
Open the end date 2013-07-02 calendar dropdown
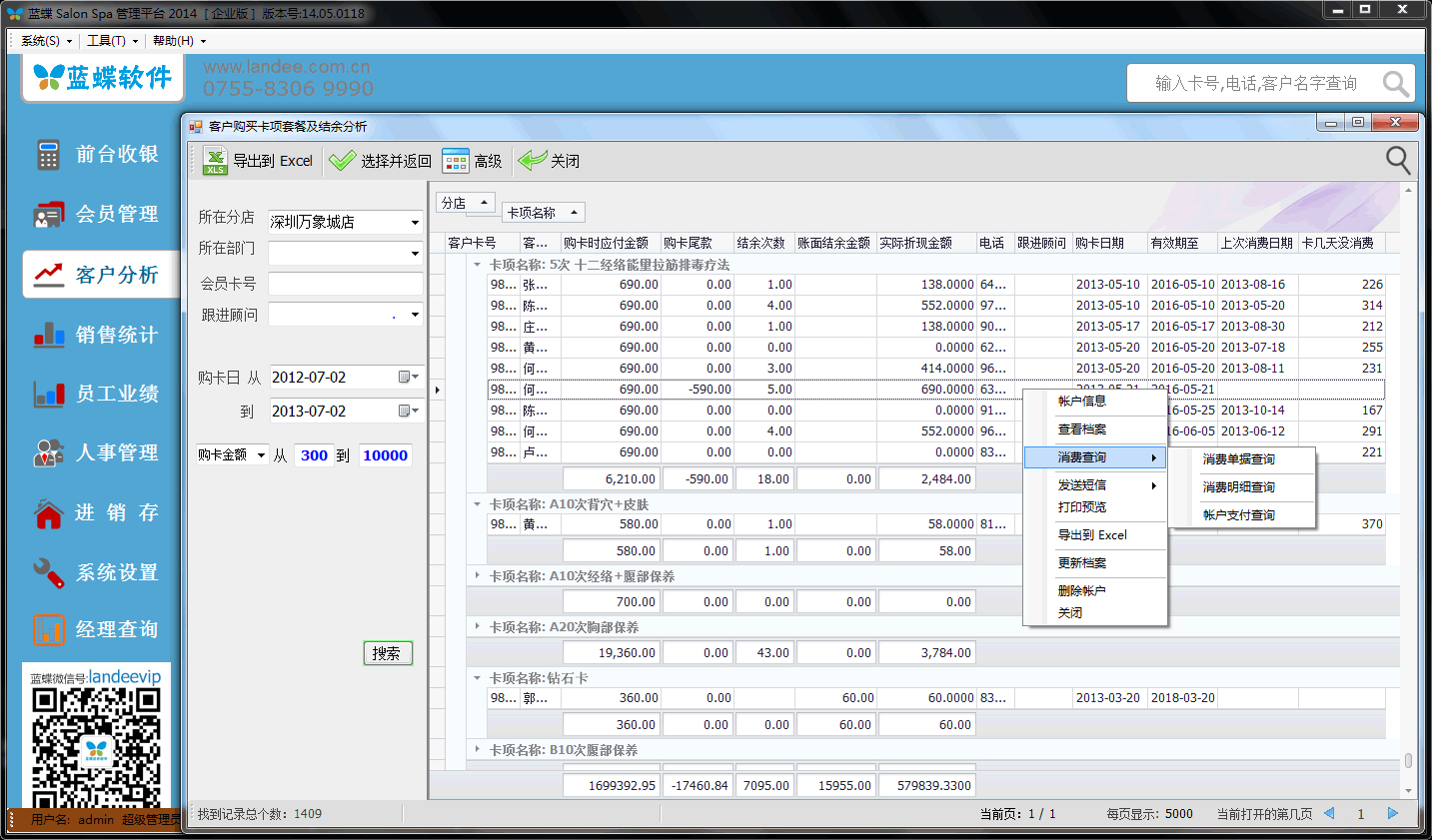point(409,412)
